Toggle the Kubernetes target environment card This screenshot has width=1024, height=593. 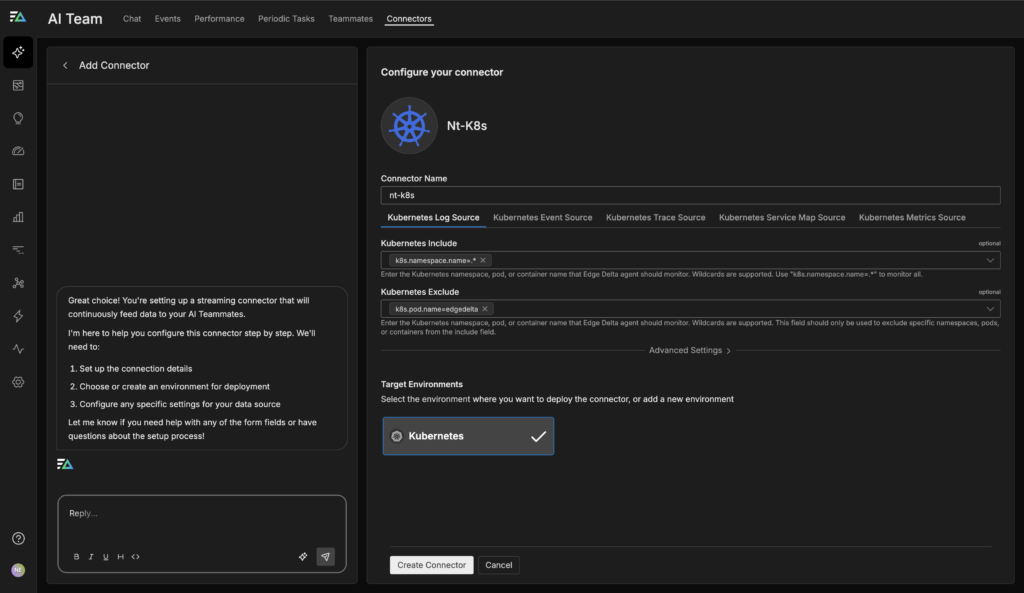coord(468,436)
